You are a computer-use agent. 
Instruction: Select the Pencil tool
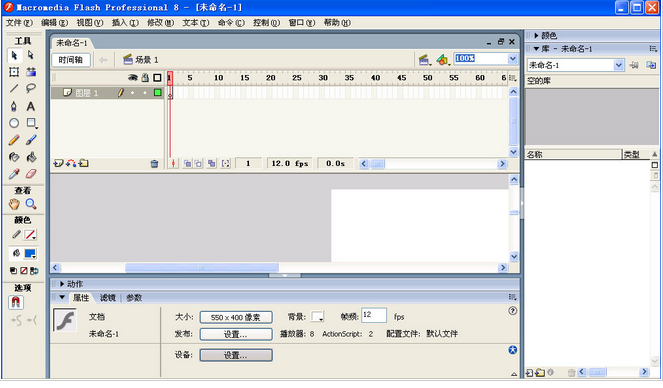tap(14, 140)
